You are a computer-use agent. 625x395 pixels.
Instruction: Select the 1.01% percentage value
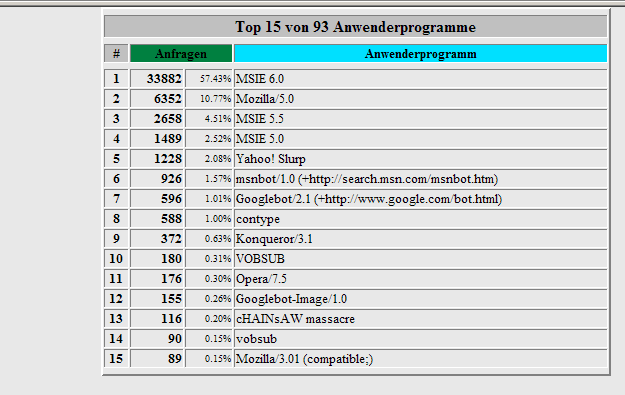[x=218, y=198]
